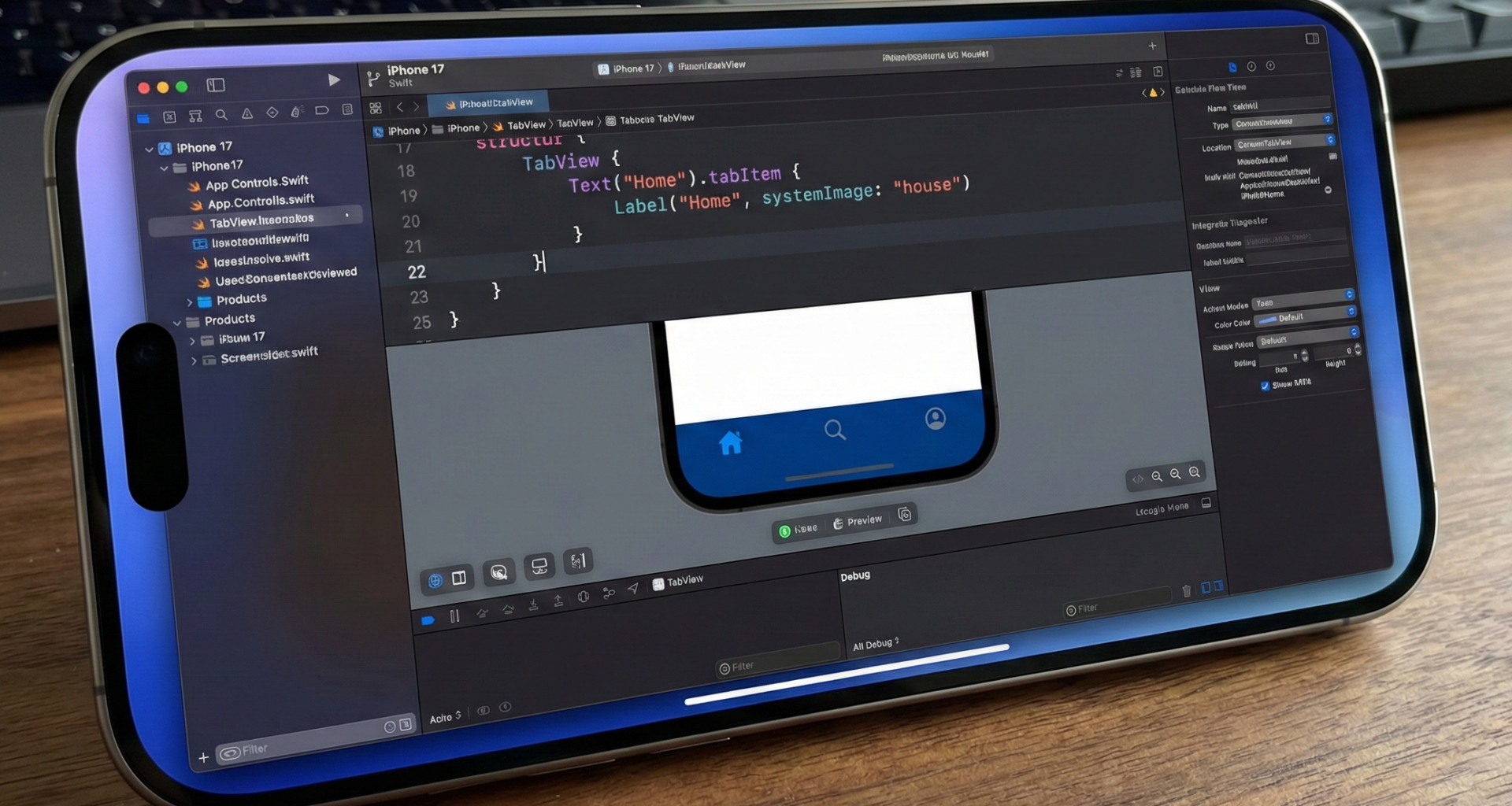Open the Location dropdown in inspector
Viewport: 1512px width, 806px height.
click(x=1284, y=143)
